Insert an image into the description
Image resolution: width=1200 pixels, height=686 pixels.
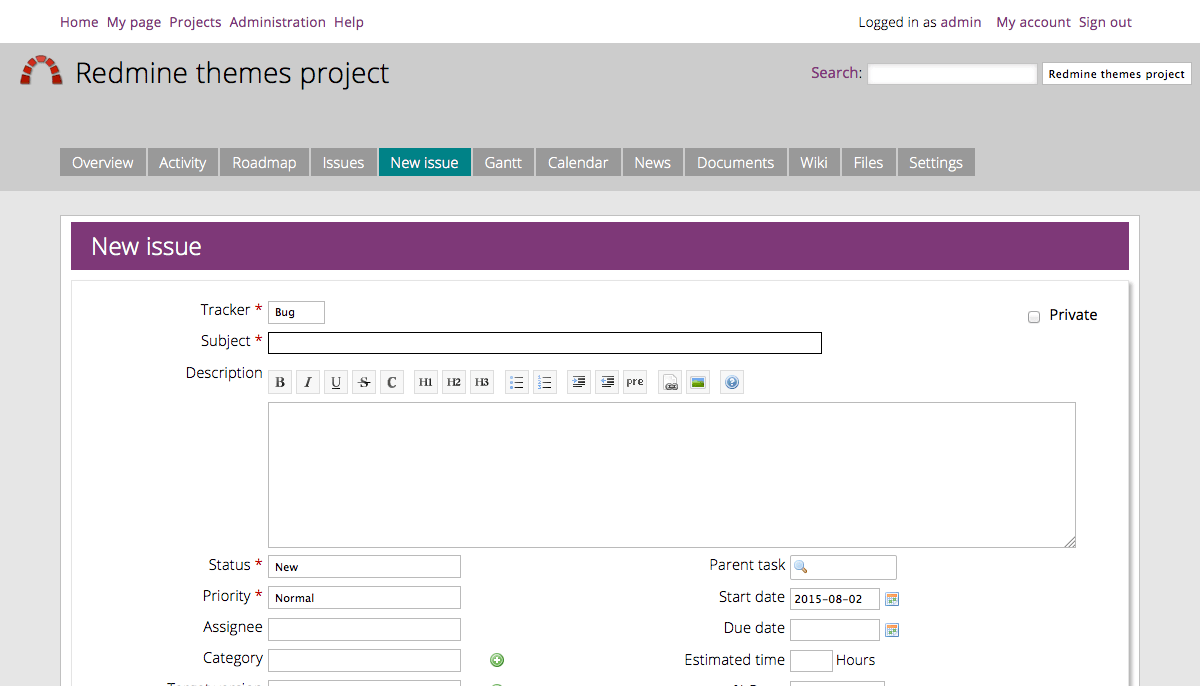coord(698,382)
